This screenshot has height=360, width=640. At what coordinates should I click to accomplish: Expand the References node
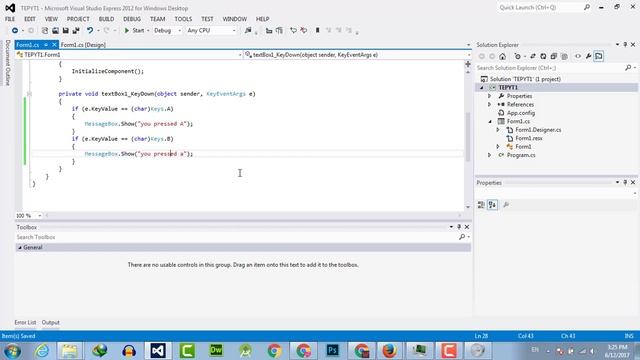[x=490, y=104]
